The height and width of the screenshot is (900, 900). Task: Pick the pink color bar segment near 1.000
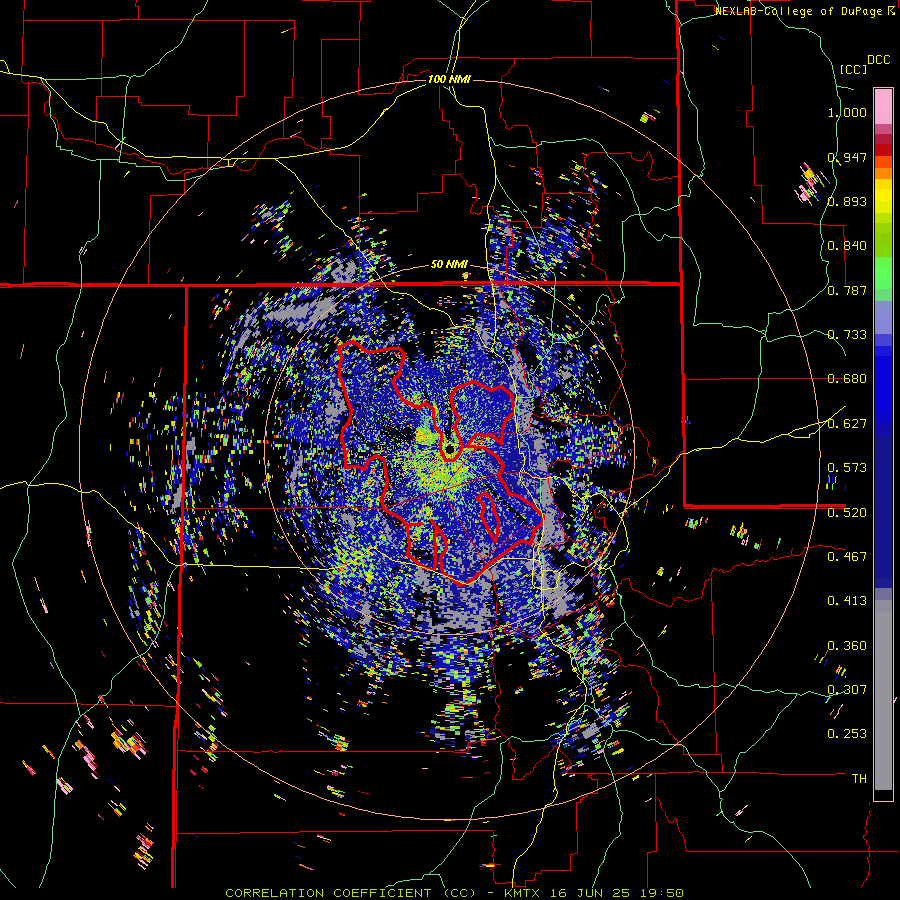pos(883,106)
